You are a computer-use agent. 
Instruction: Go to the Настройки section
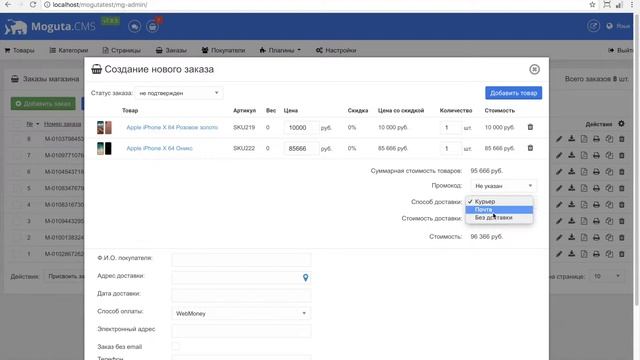click(336, 50)
